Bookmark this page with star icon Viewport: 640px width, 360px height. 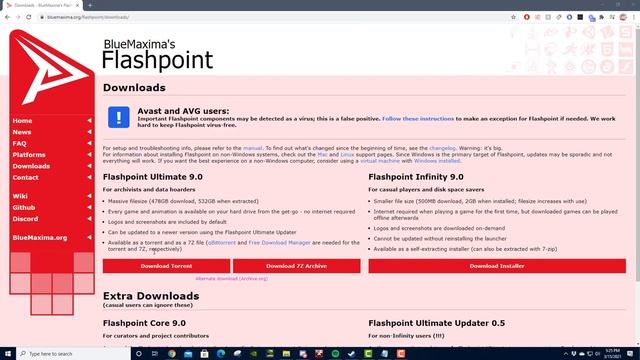click(x=513, y=17)
